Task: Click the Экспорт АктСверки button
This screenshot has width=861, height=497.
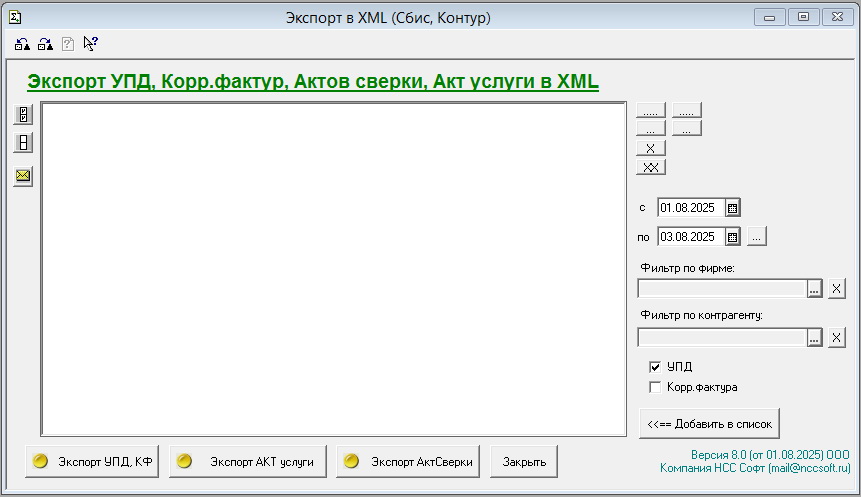Action: click(x=408, y=462)
